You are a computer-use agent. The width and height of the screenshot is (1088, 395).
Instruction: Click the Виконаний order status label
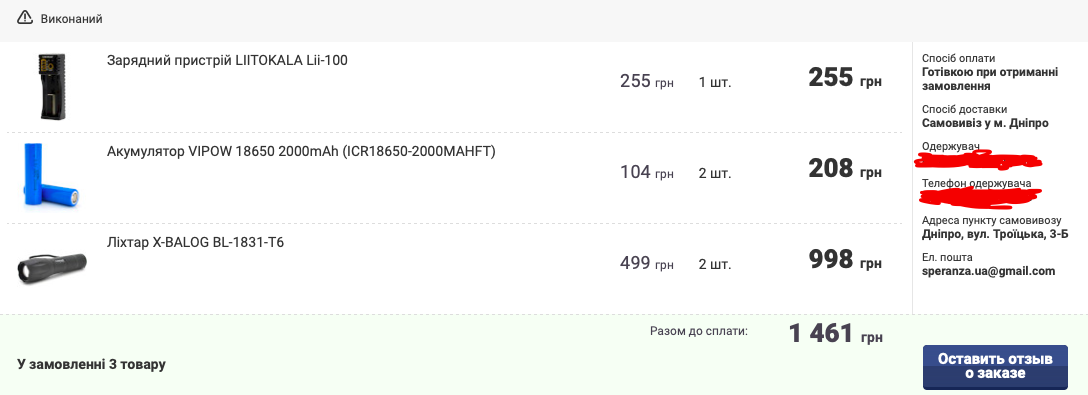pos(71,19)
